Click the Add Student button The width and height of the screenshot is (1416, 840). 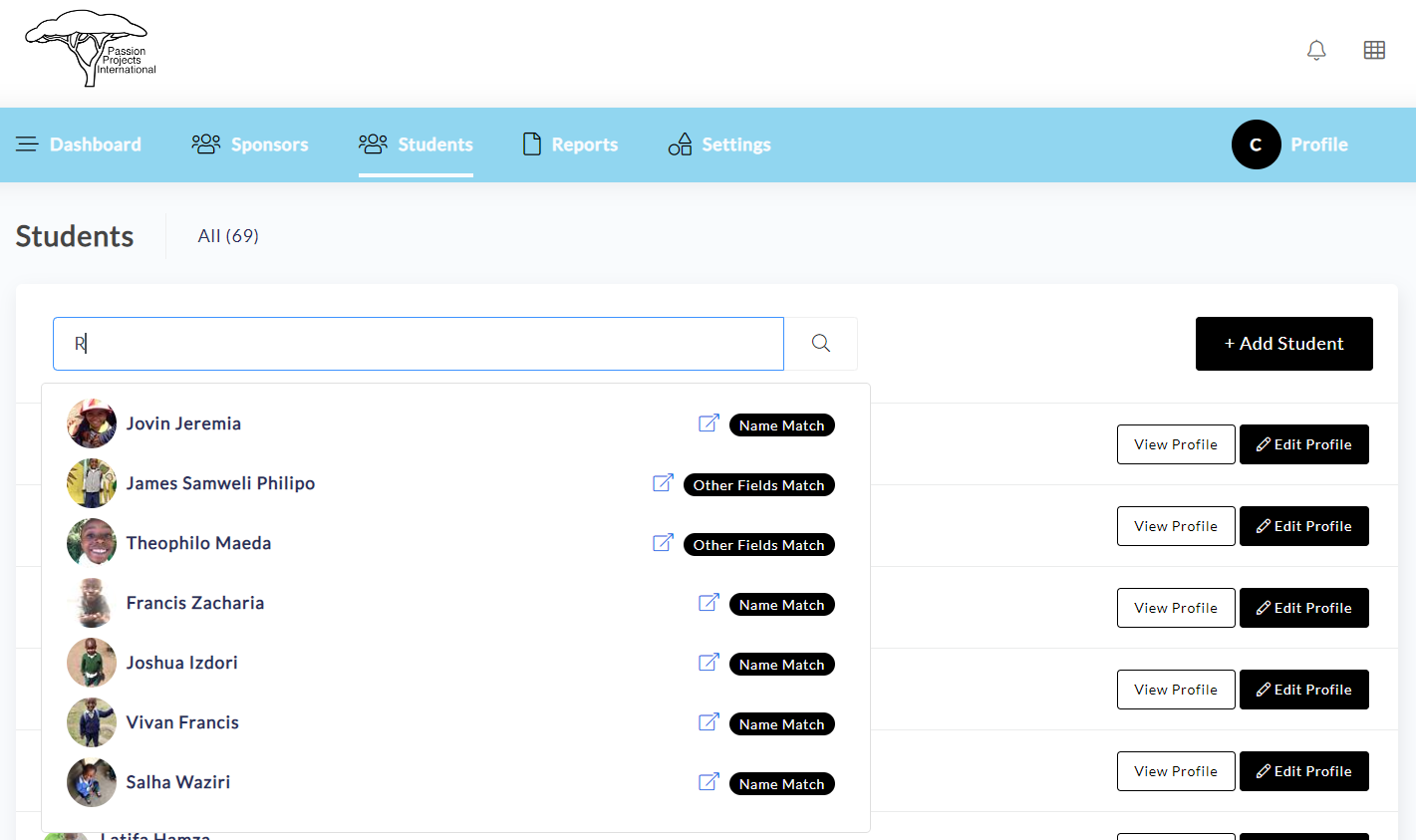coord(1283,344)
